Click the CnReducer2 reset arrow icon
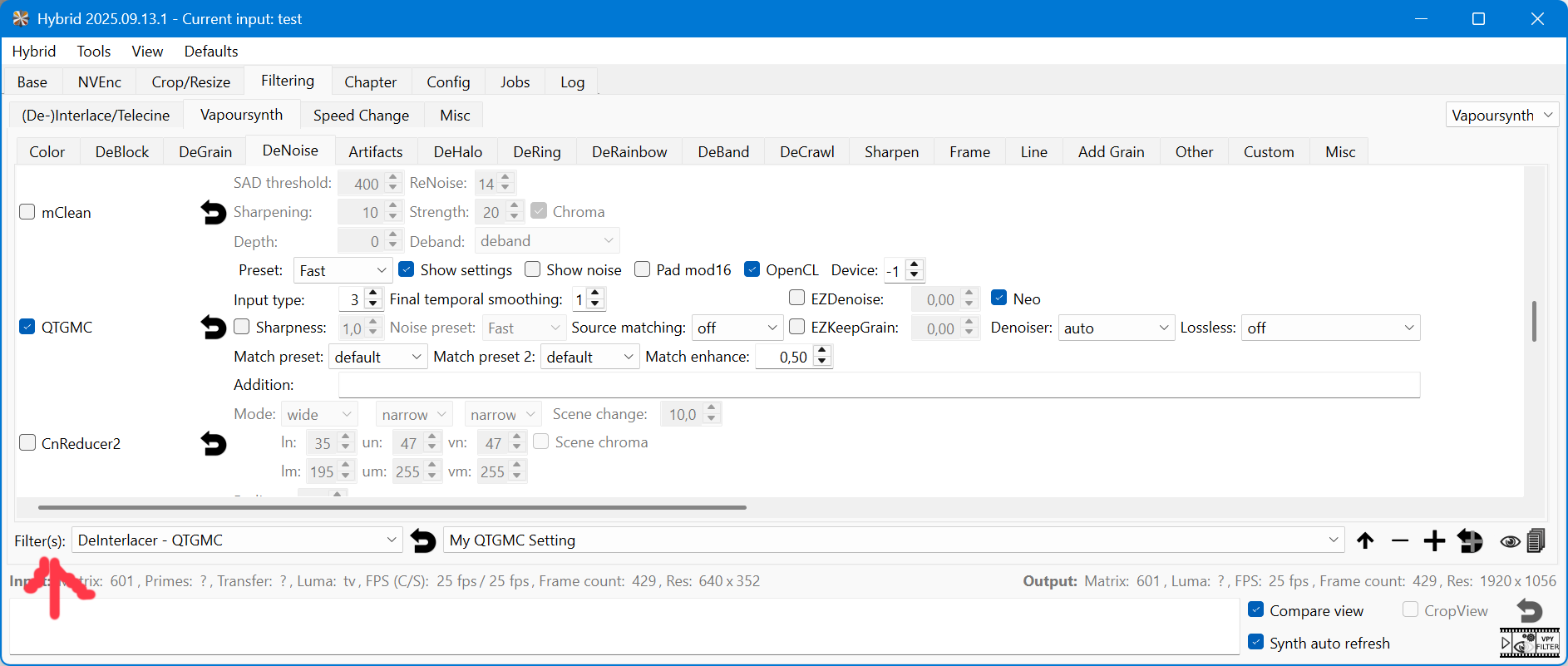The image size is (1568, 666). [x=213, y=444]
